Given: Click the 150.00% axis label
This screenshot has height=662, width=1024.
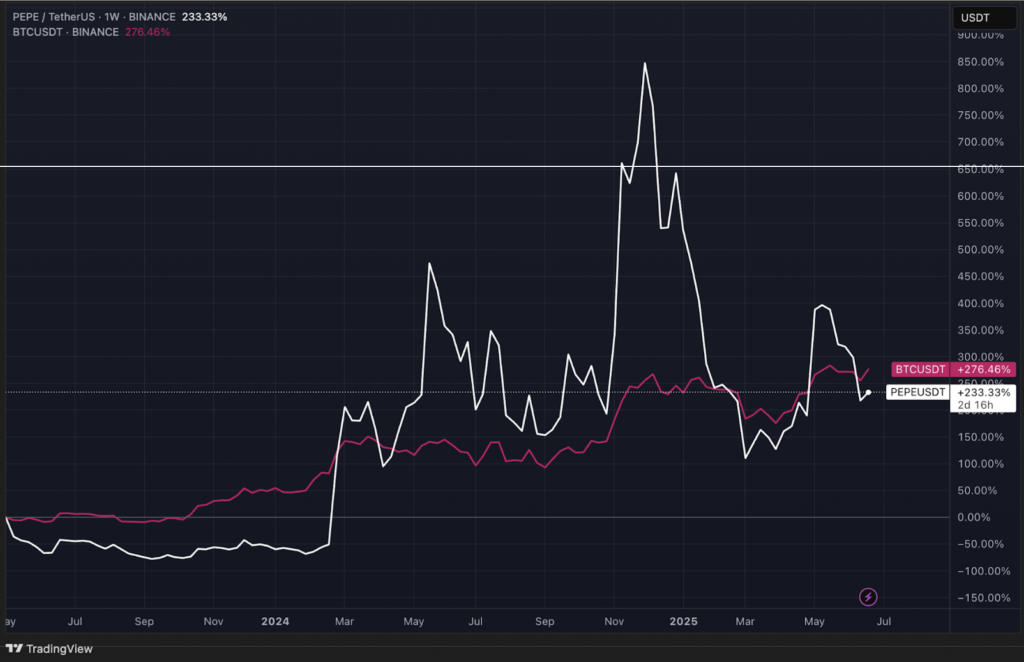Looking at the screenshot, I should click(980, 437).
